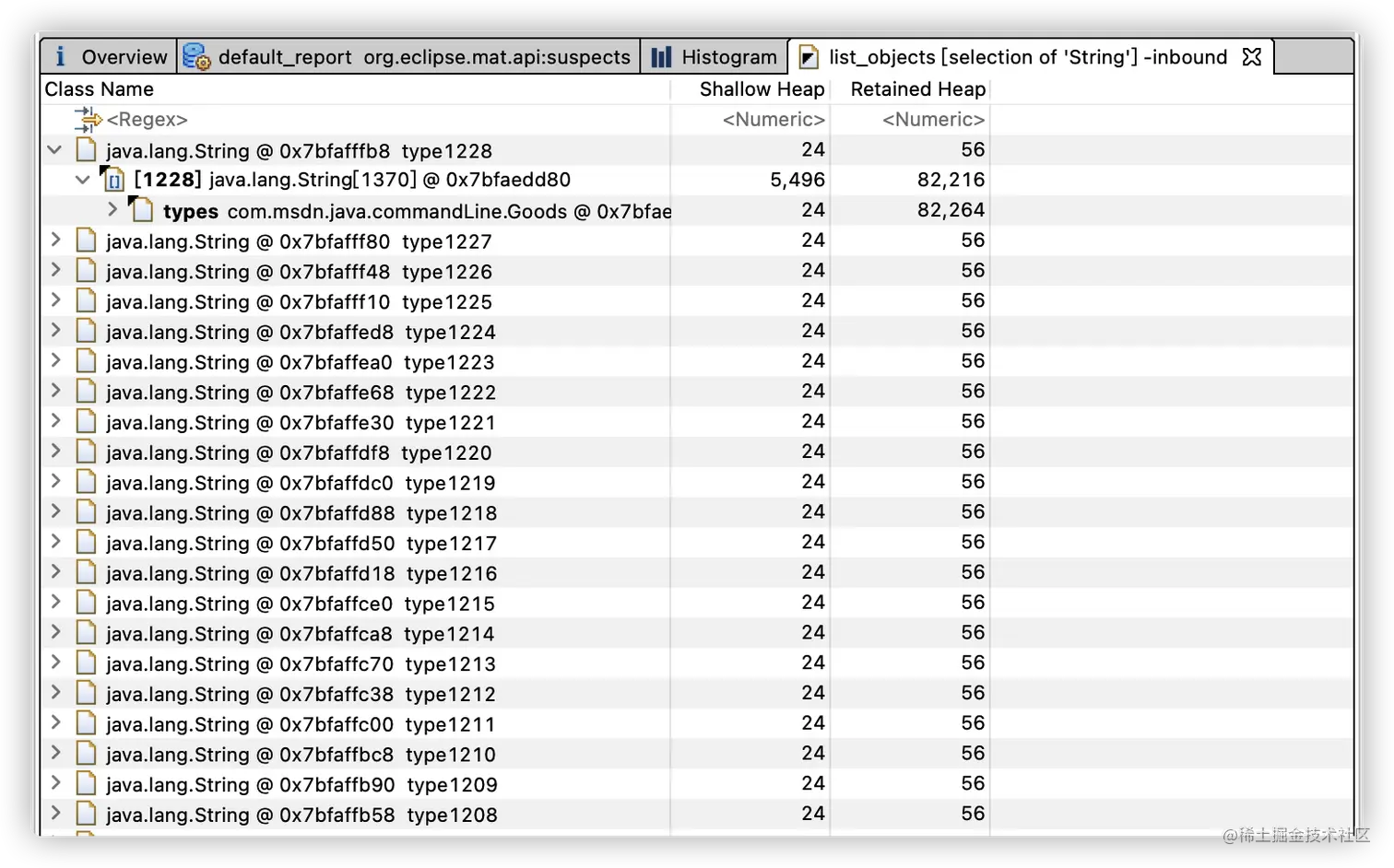This screenshot has width=1394, height=868.
Task: Click the object icon for types Goods
Action: 141,210
